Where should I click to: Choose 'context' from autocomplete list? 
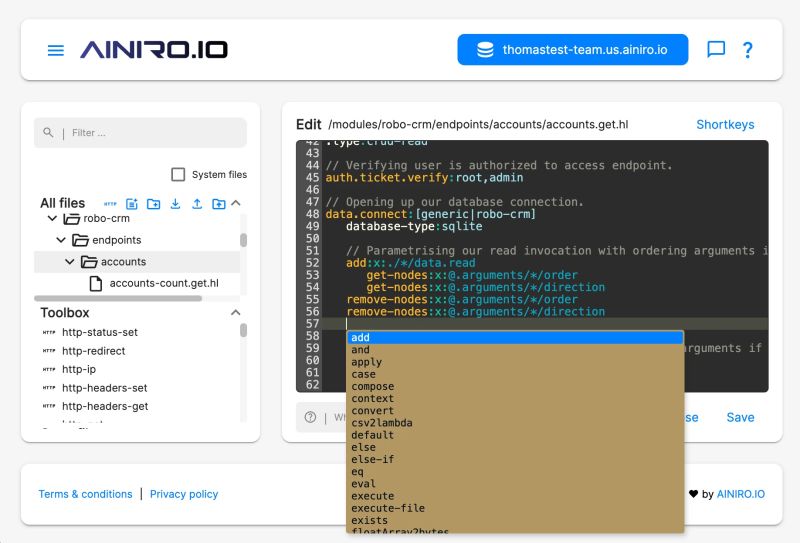pos(515,399)
